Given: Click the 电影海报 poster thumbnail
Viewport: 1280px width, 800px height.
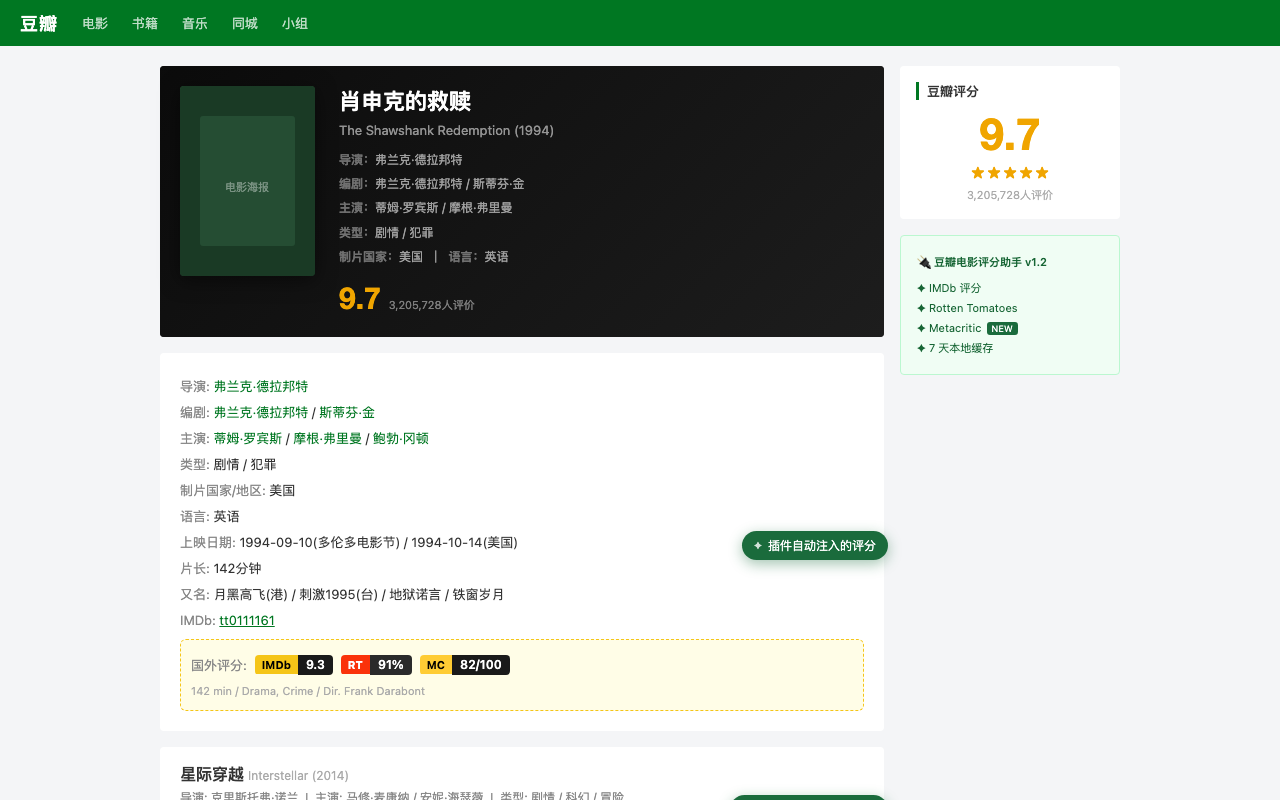Looking at the screenshot, I should coord(247,181).
